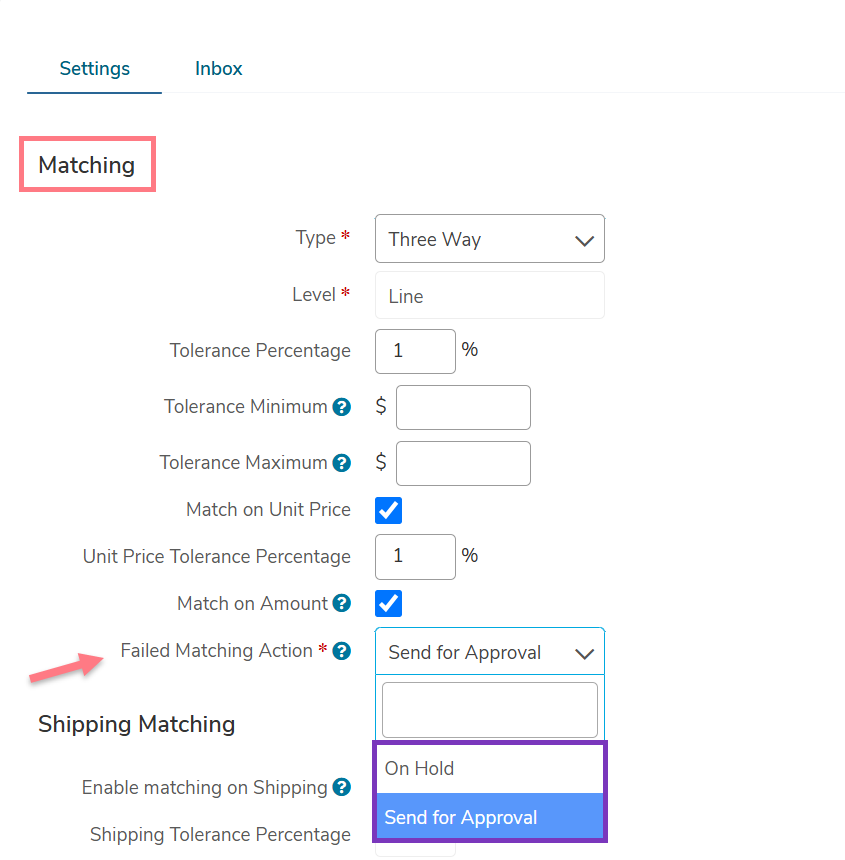Focus the Tolerance Minimum dollar field
This screenshot has width=845, height=860.
point(463,408)
